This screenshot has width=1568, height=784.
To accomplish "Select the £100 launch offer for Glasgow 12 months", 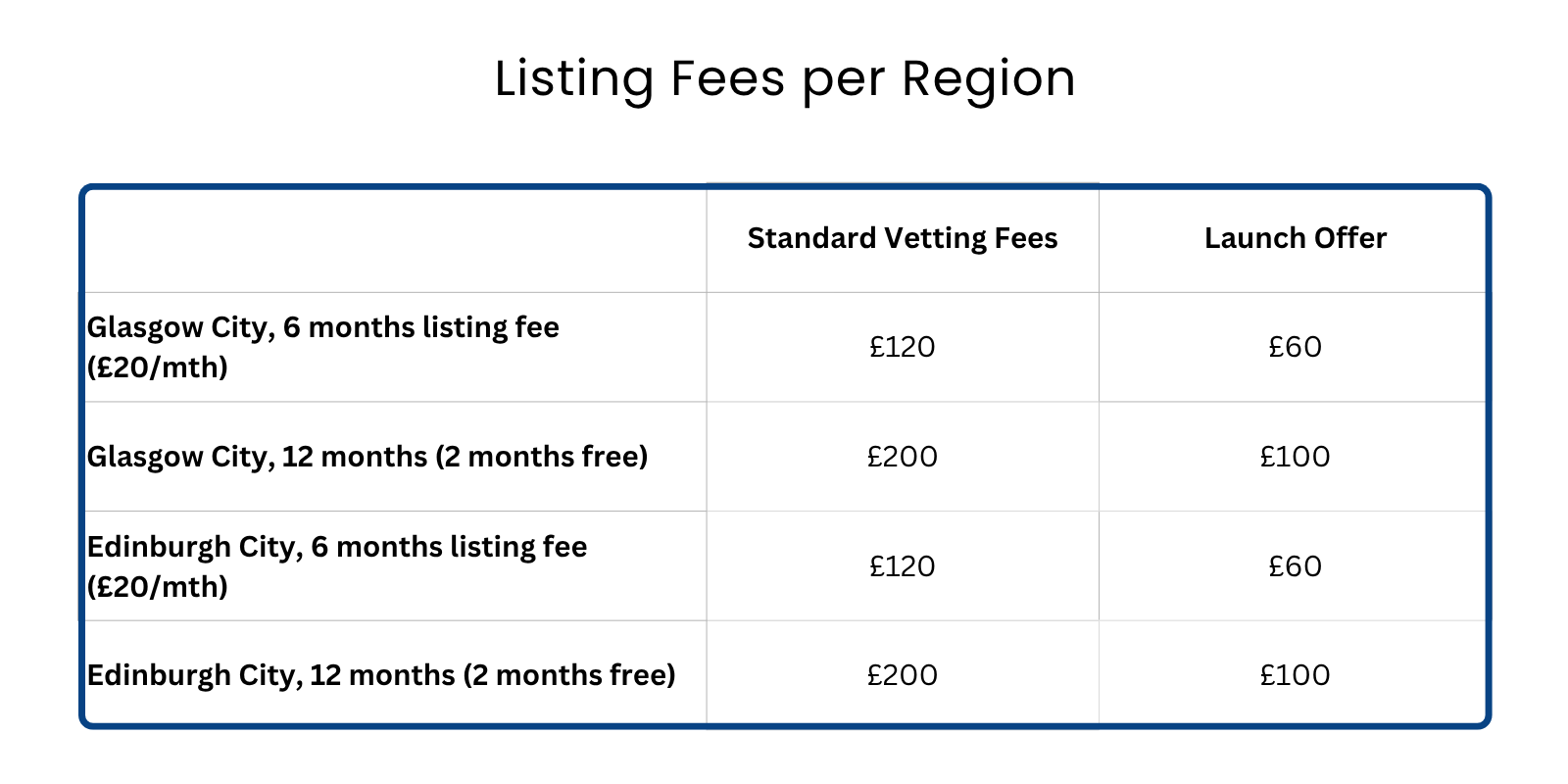I will [x=1296, y=457].
